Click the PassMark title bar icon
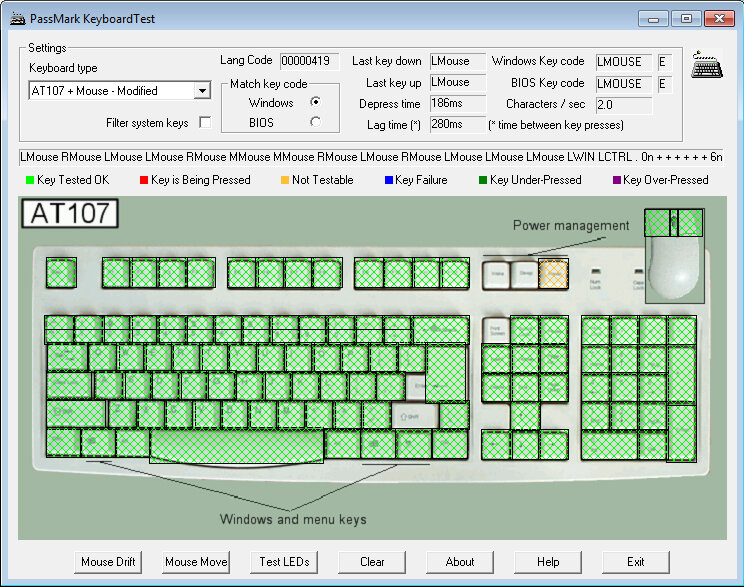The height and width of the screenshot is (587, 744). click(18, 19)
